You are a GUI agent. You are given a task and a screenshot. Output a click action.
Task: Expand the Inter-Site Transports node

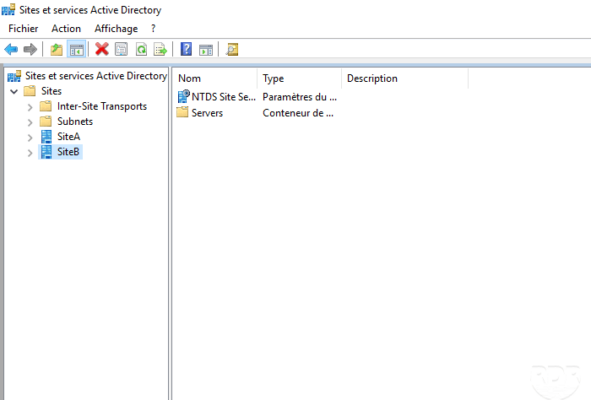30,107
